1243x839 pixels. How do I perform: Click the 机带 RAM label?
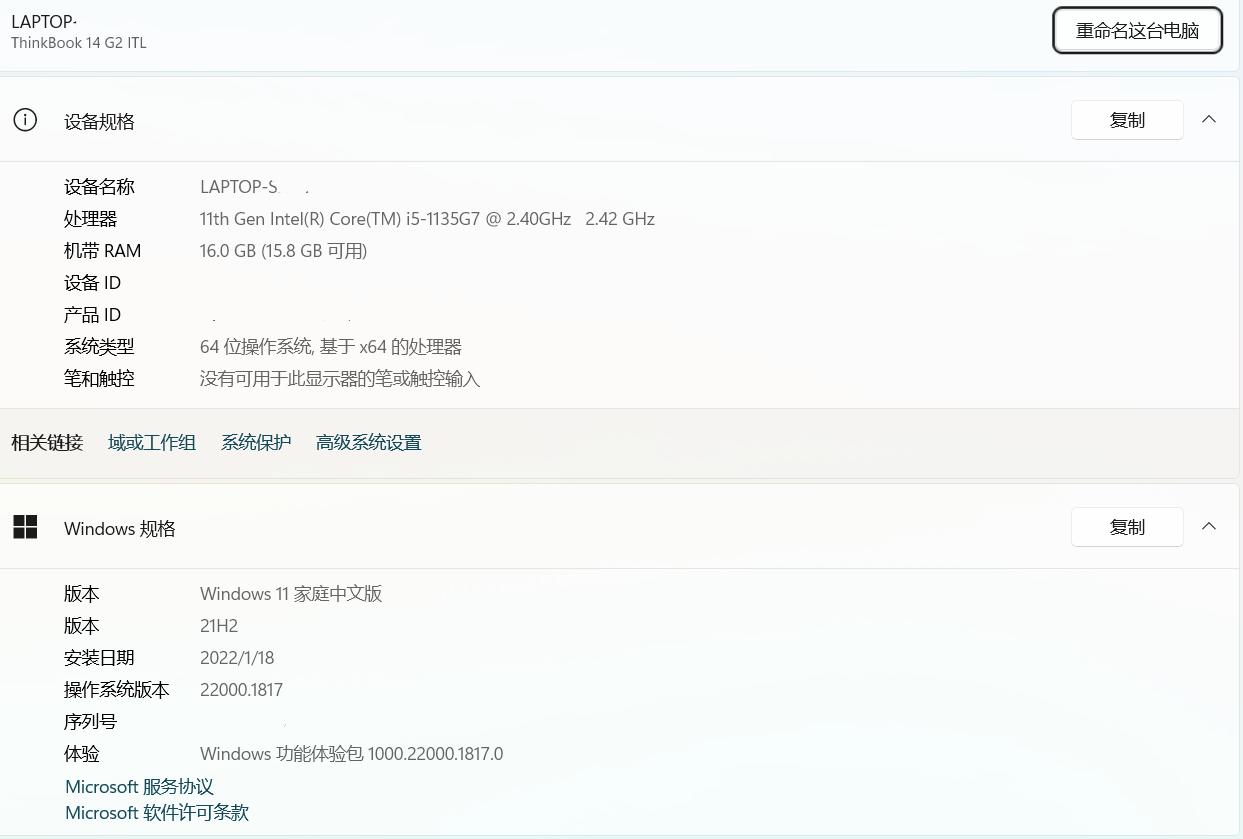click(102, 251)
